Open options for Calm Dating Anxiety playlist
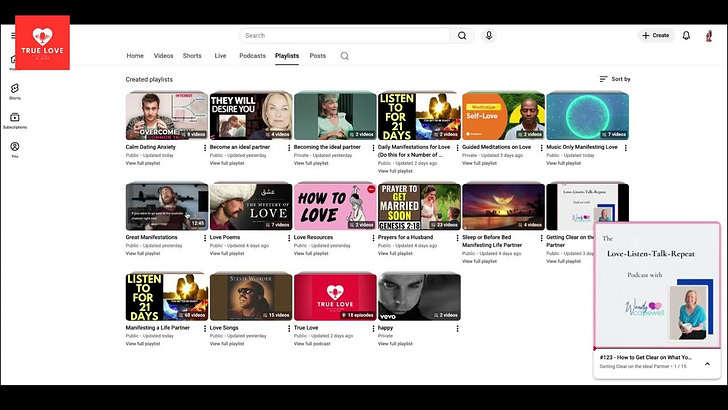 coord(205,148)
